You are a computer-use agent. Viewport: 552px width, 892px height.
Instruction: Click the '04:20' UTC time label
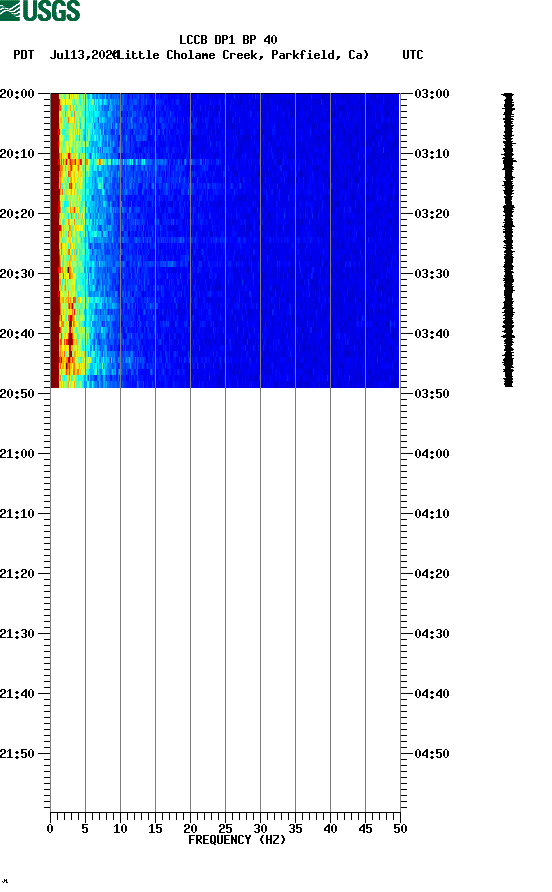coord(432,573)
